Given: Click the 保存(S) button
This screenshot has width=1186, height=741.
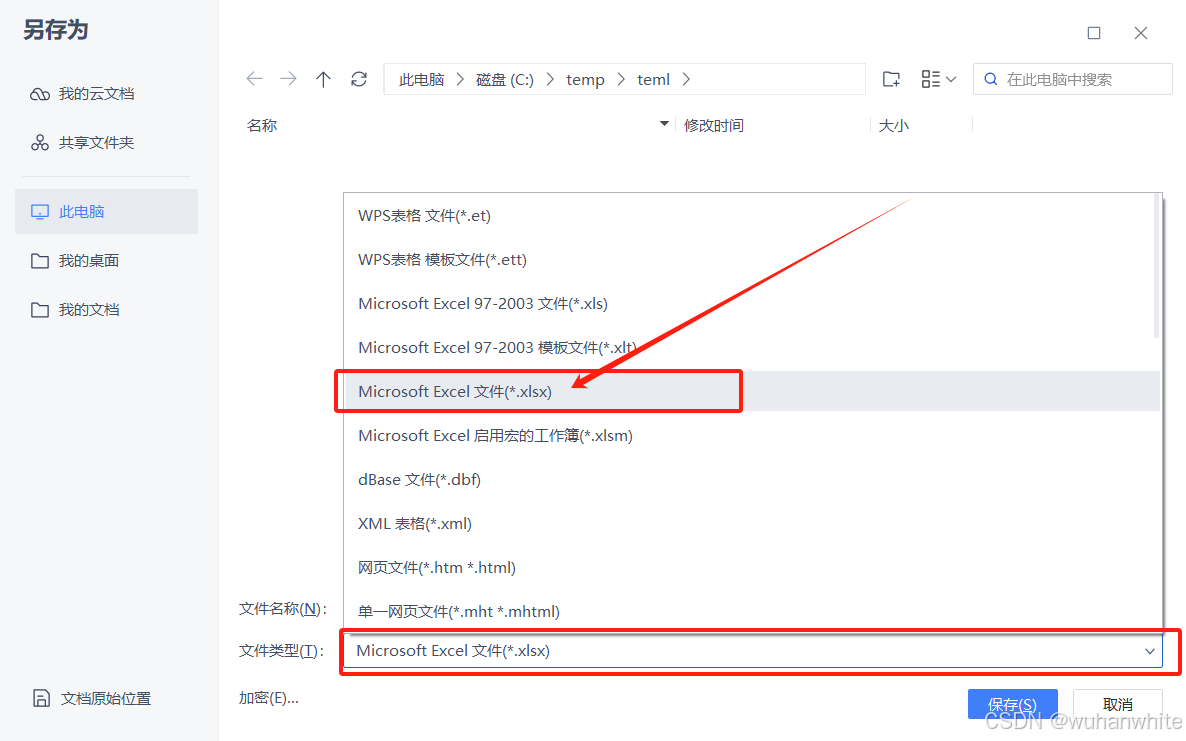Looking at the screenshot, I should [1012, 704].
